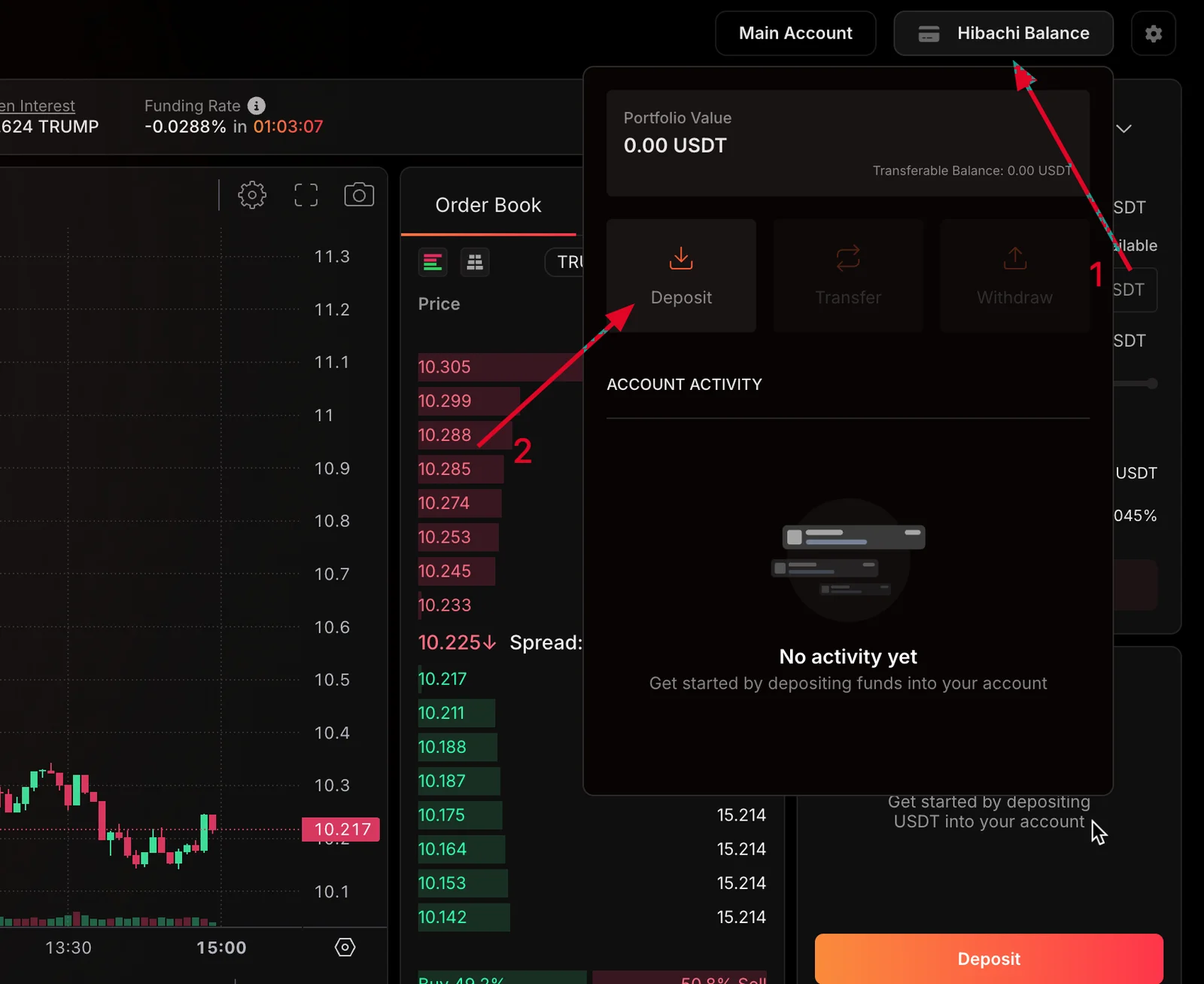
Task: Select bid price 10.153
Action: coord(442,883)
